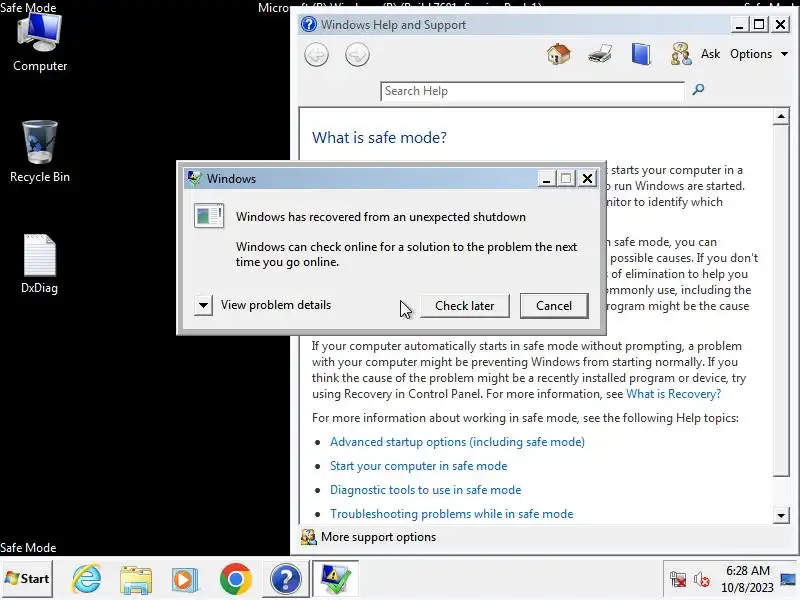Viewport: 800px width, 600px height.
Task: Click the Check later button
Action: pos(464,306)
